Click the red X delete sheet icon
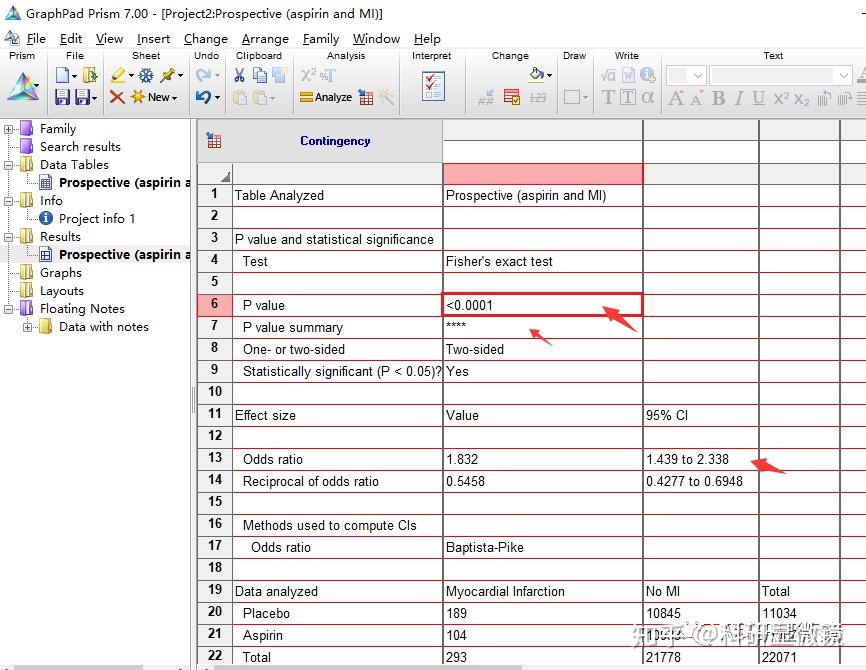Image resolution: width=866 pixels, height=670 pixels. [117, 97]
